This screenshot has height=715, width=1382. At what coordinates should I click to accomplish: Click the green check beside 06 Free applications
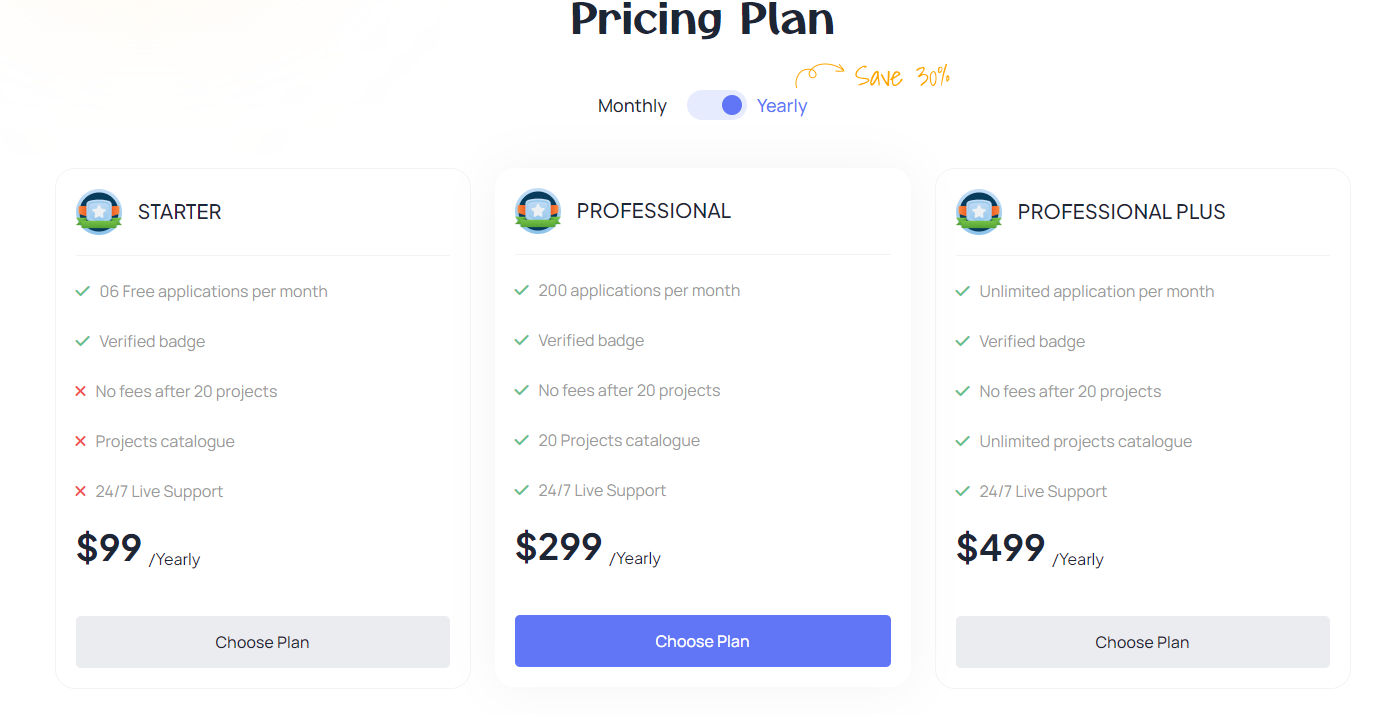(x=83, y=291)
